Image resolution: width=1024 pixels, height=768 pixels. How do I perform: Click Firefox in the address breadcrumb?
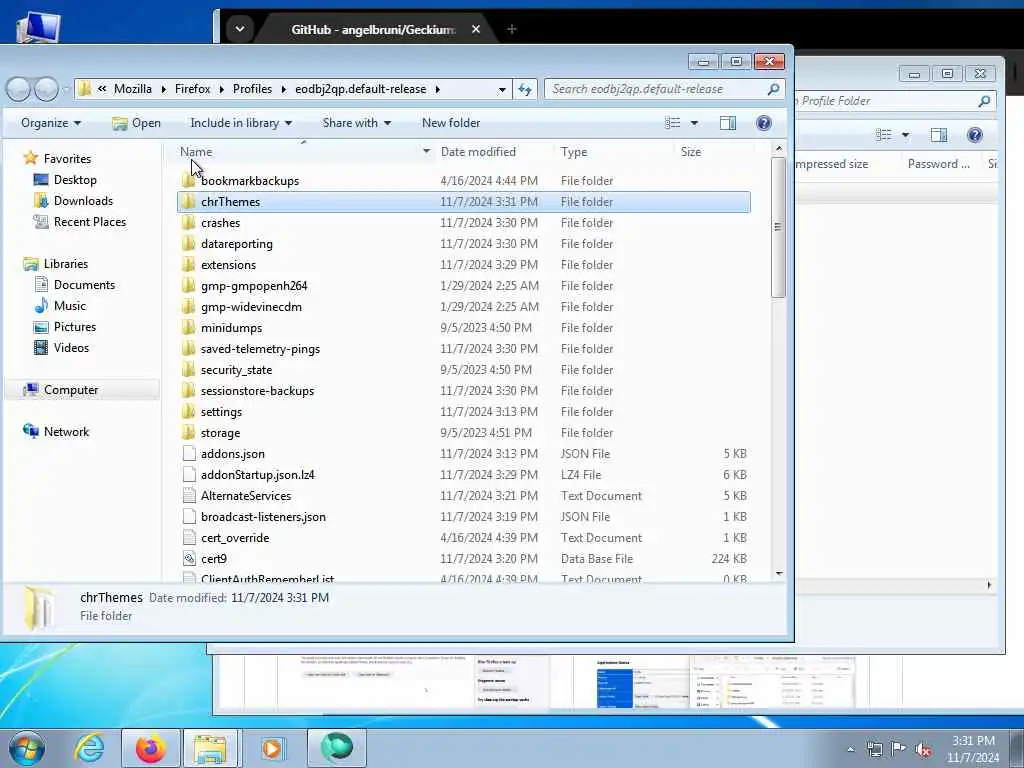pyautogui.click(x=193, y=89)
